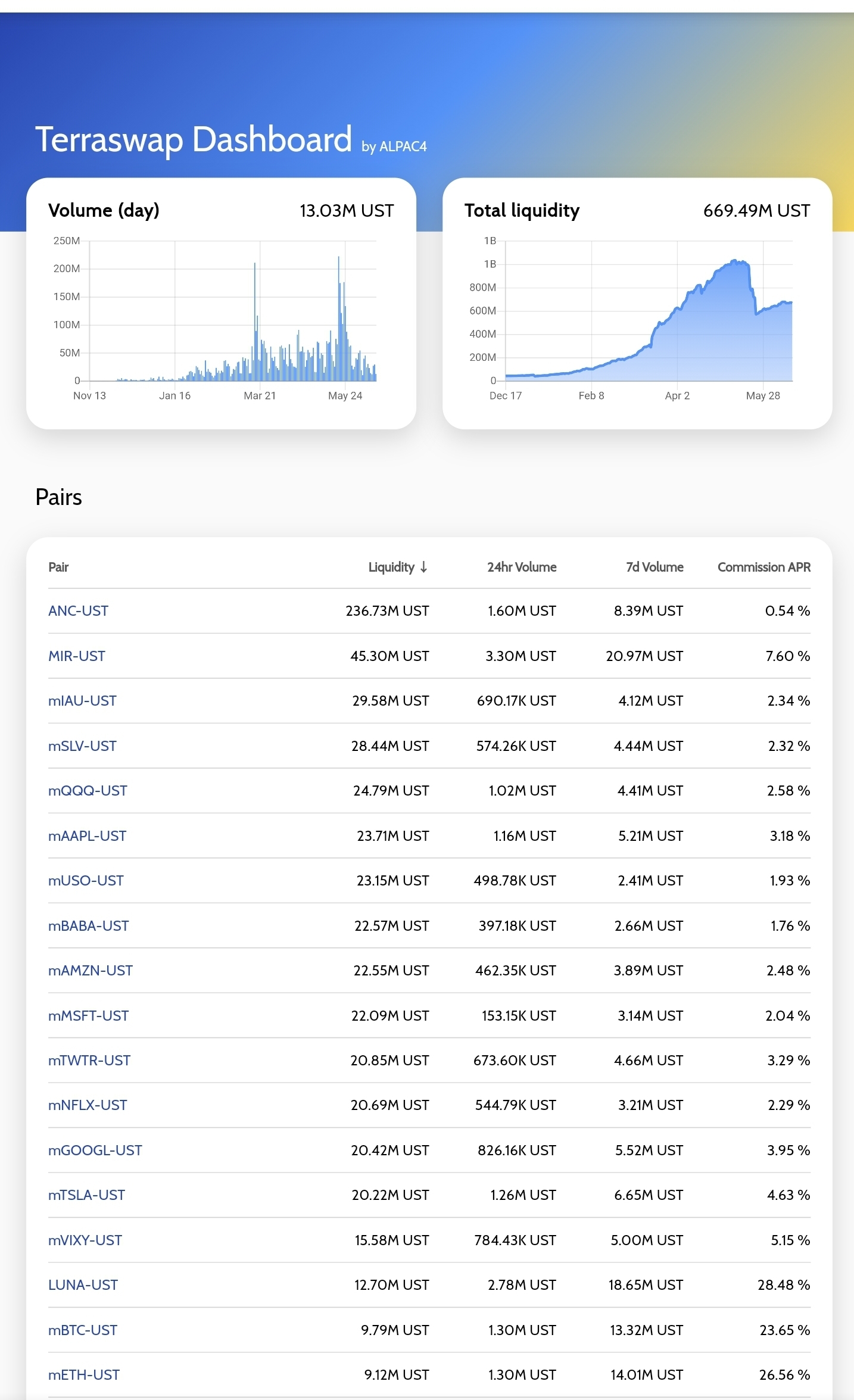
Task: Open the MIR-UST pair link
Action: point(77,656)
